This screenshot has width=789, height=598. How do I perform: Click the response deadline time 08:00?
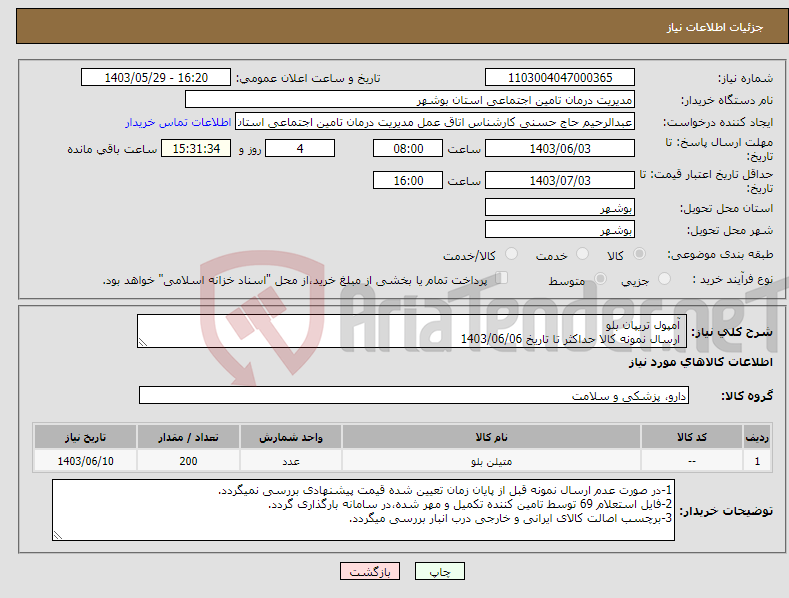click(408, 148)
